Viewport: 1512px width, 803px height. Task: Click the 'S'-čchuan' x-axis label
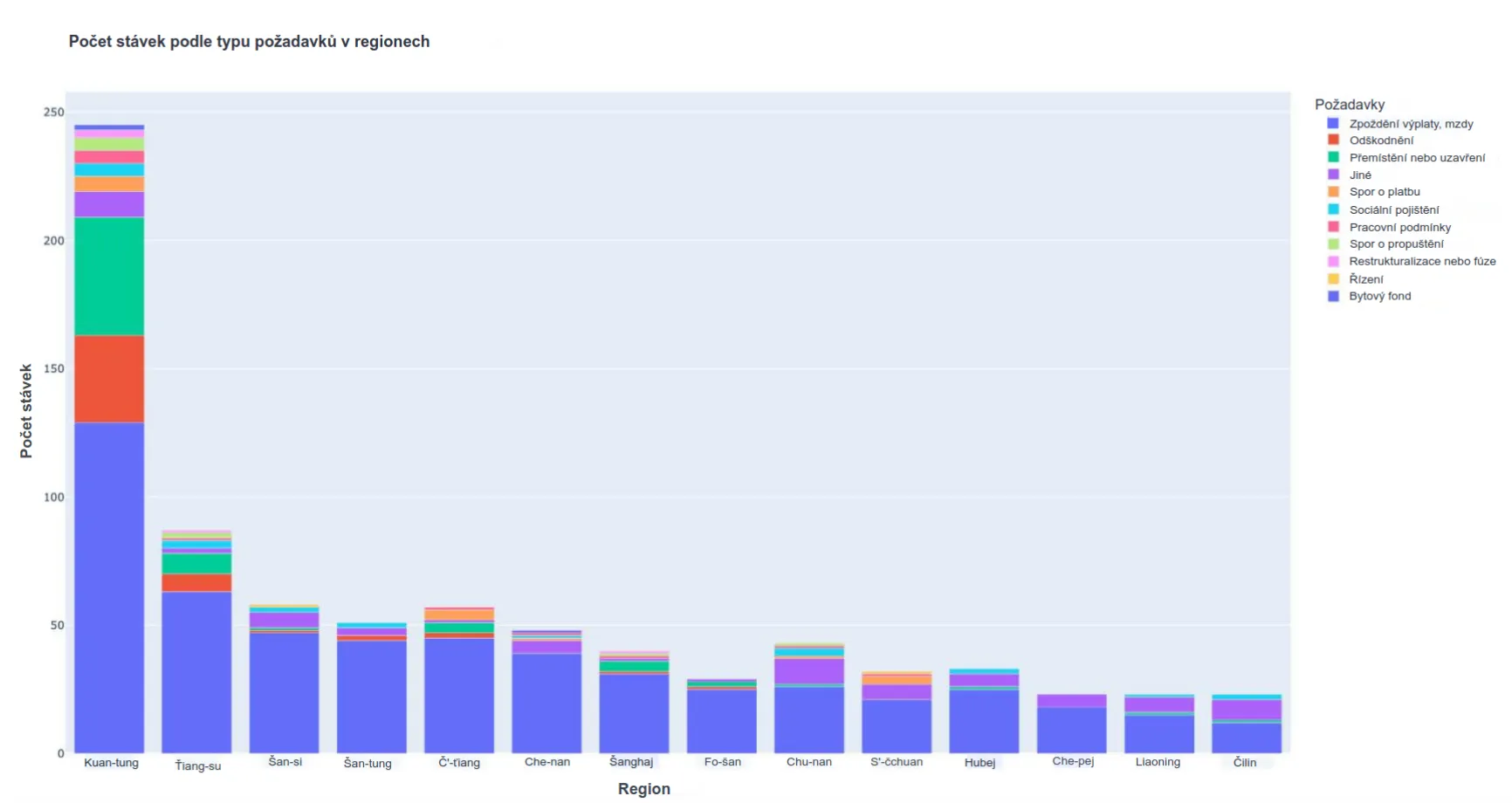pos(897,762)
